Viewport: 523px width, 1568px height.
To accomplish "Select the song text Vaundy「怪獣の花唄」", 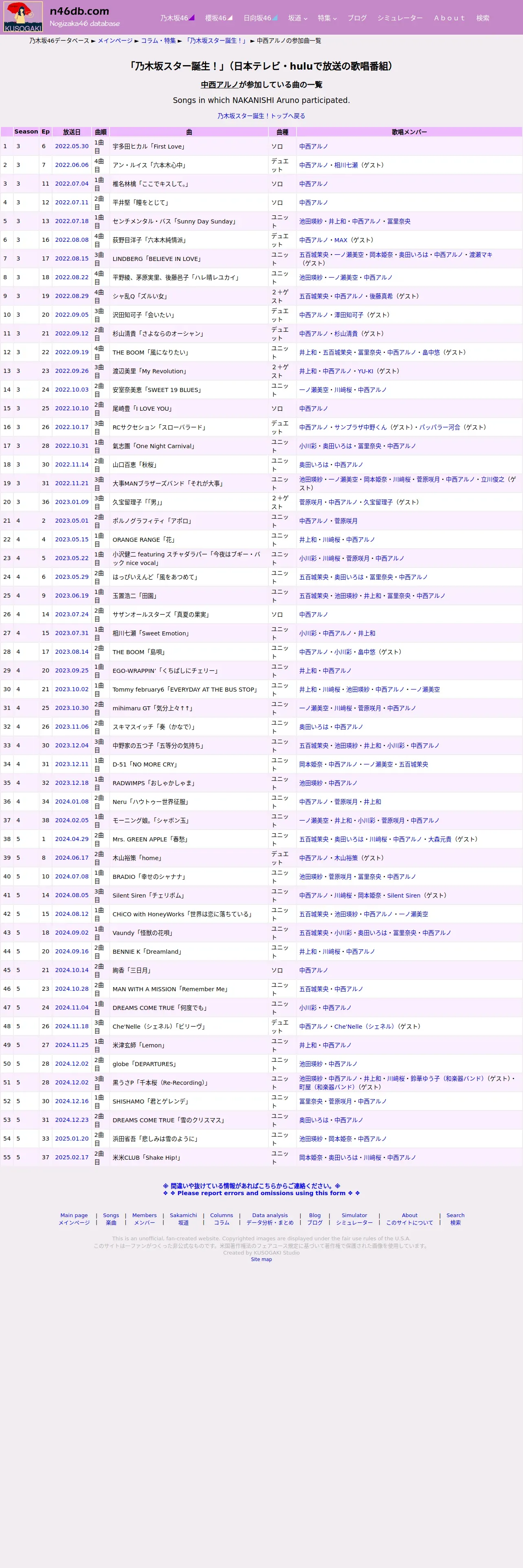I will 144,933.
